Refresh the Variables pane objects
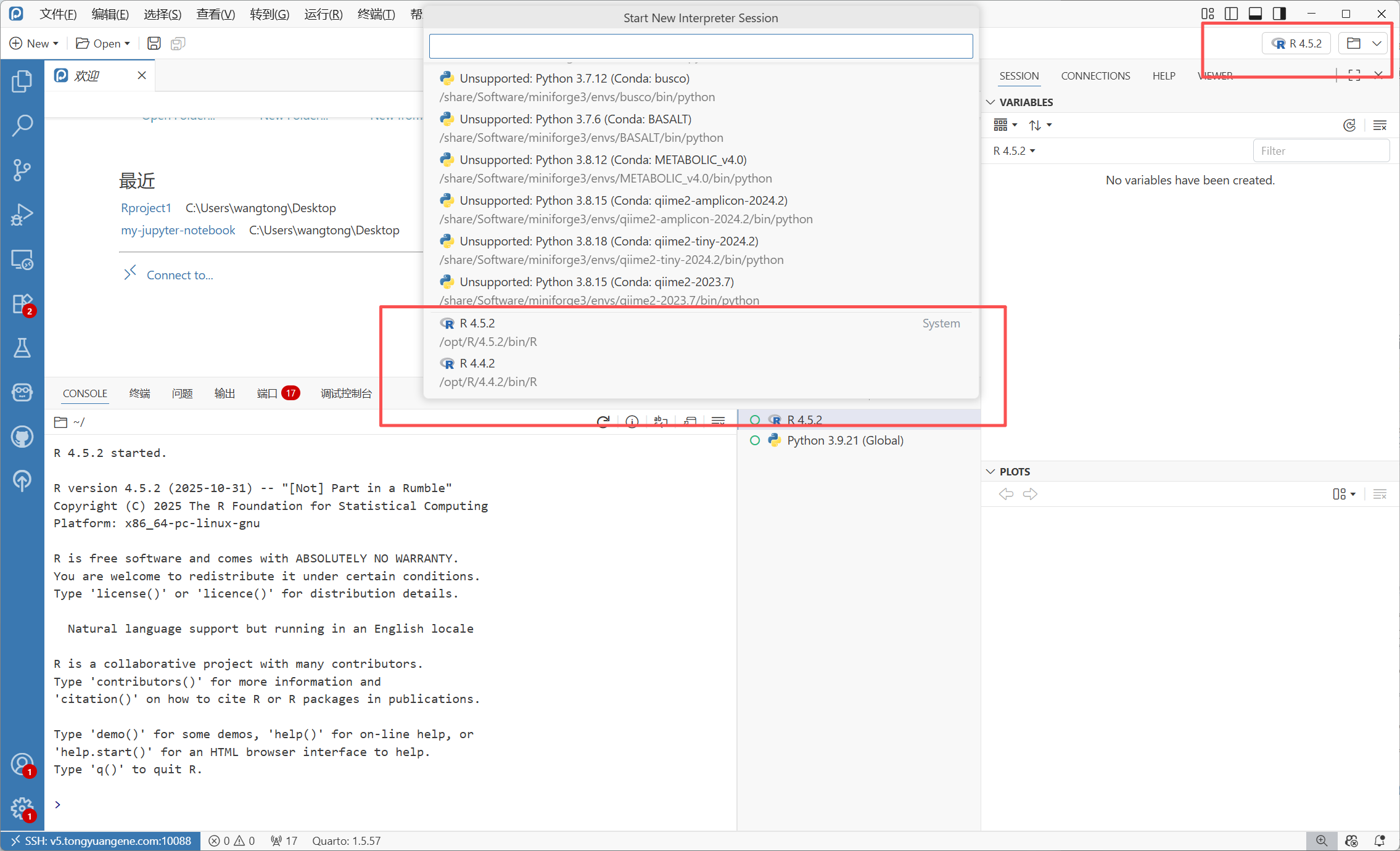Viewport: 1400px width, 851px height. 1349,125
